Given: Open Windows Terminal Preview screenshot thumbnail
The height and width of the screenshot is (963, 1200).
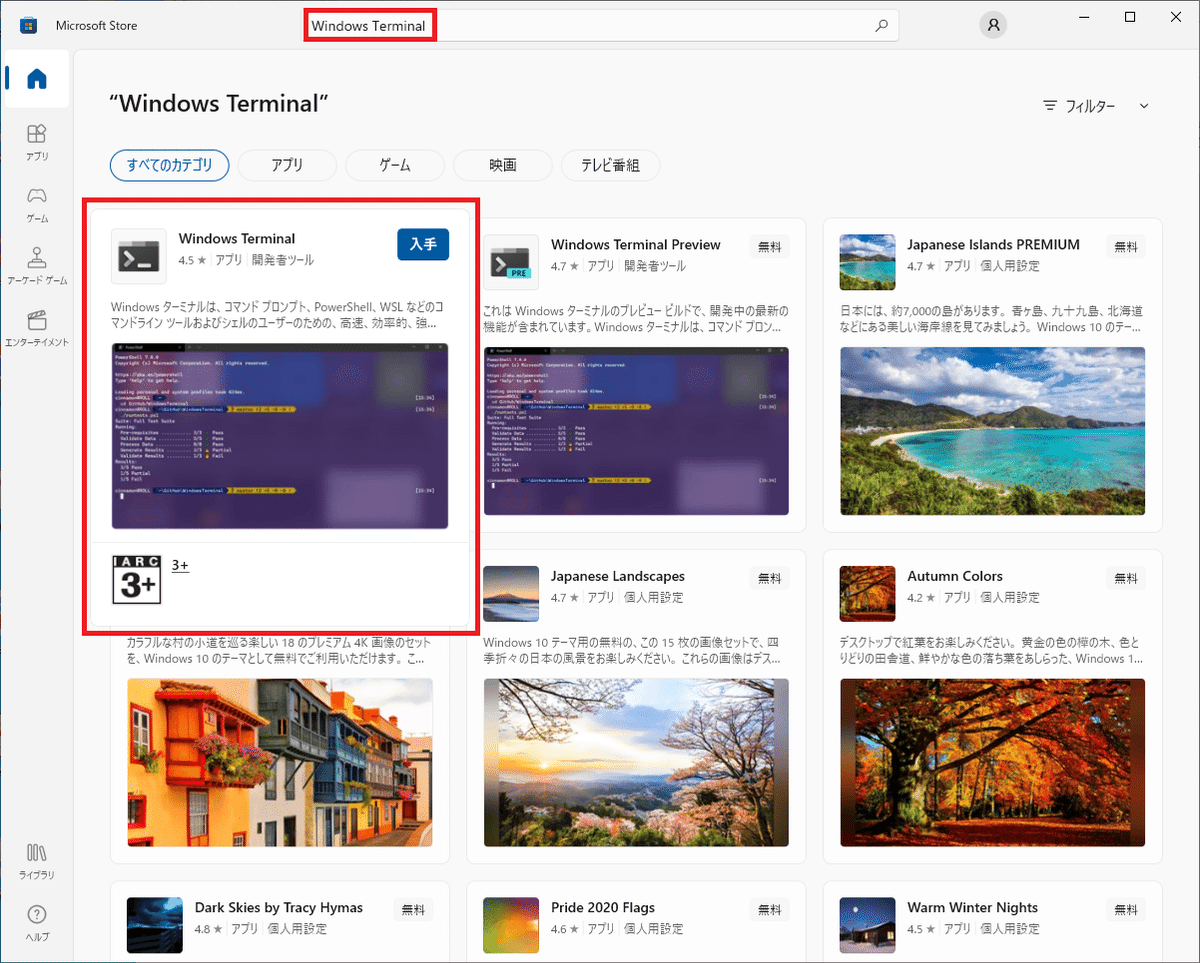Looking at the screenshot, I should (636, 431).
